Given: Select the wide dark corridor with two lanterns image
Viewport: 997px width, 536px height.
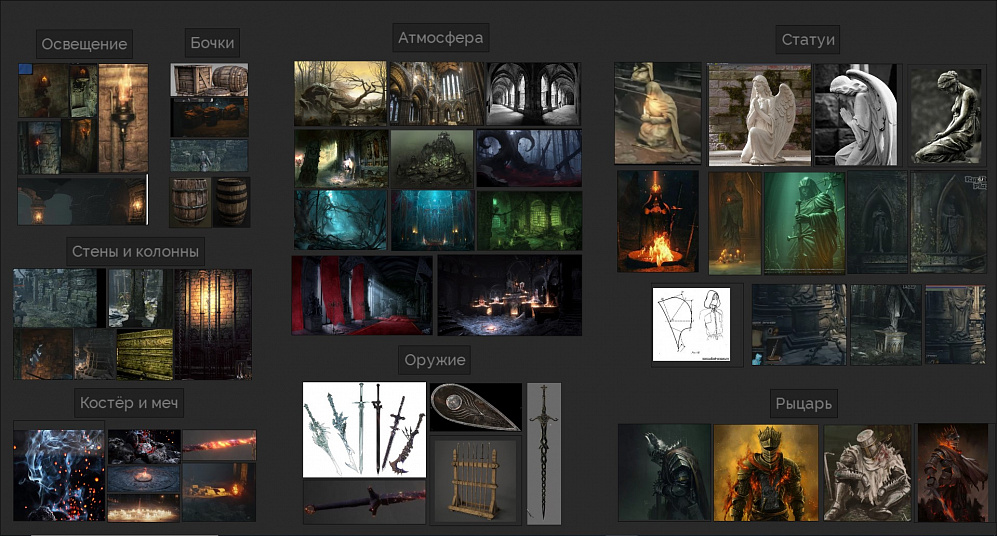Looking at the screenshot, I should click(83, 200).
